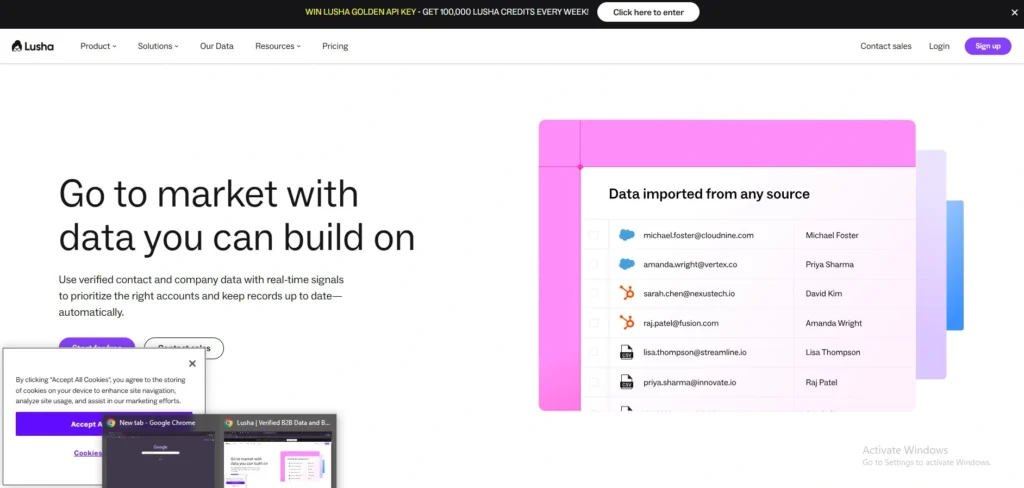The width and height of the screenshot is (1024, 488).
Task: Expand the Resources menu
Action: (x=278, y=46)
